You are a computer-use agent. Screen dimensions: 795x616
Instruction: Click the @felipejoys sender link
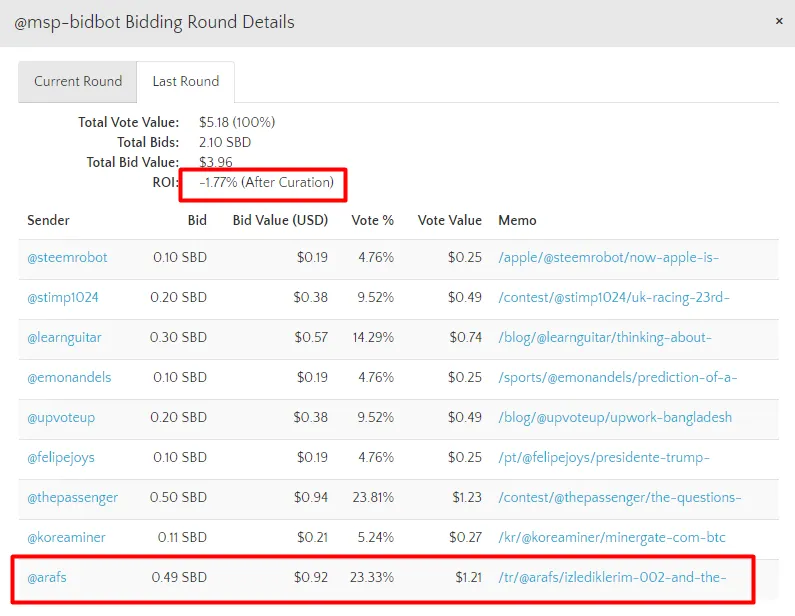tap(61, 458)
